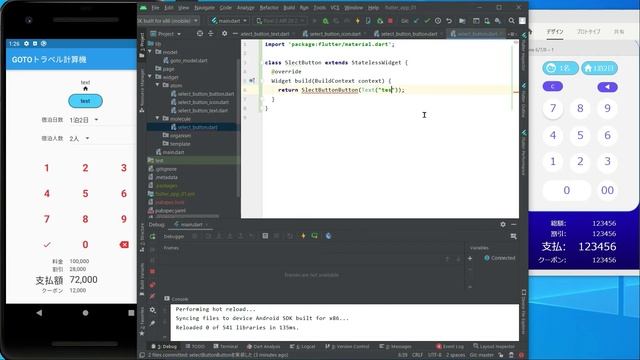Click the Connected status in Variables pane

click(500, 258)
